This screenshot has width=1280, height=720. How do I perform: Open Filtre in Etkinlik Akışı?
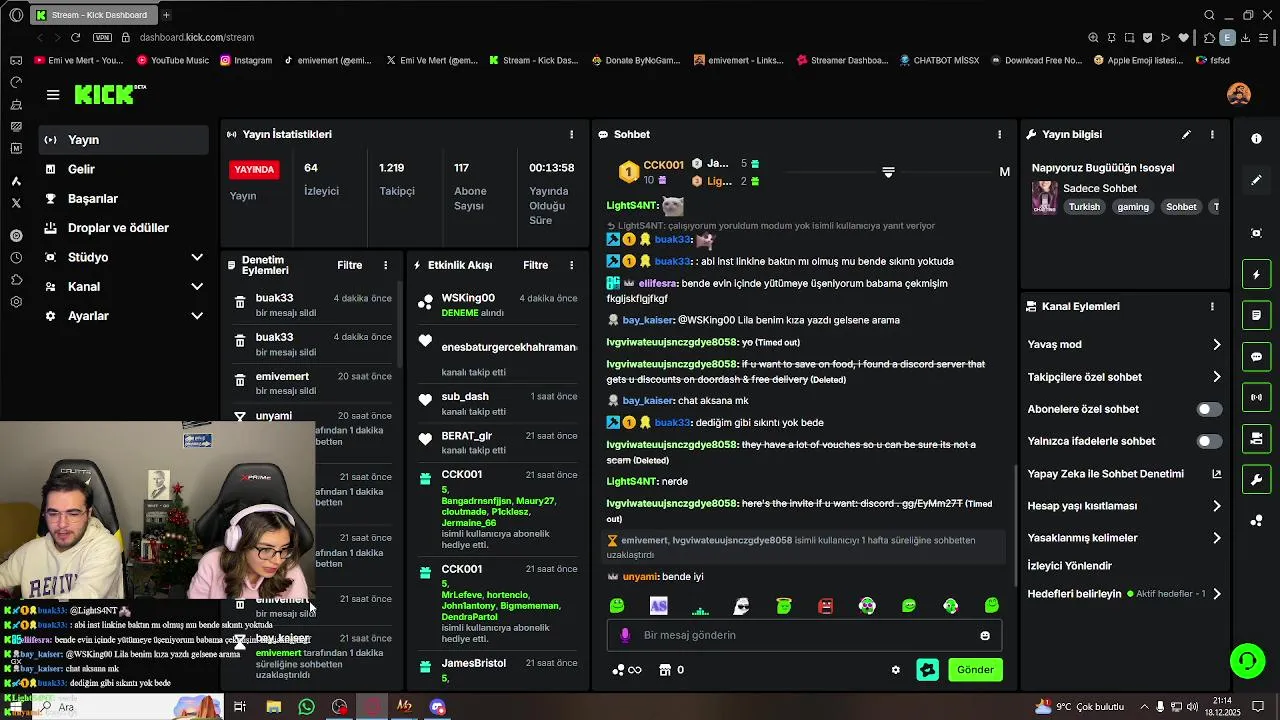click(536, 265)
